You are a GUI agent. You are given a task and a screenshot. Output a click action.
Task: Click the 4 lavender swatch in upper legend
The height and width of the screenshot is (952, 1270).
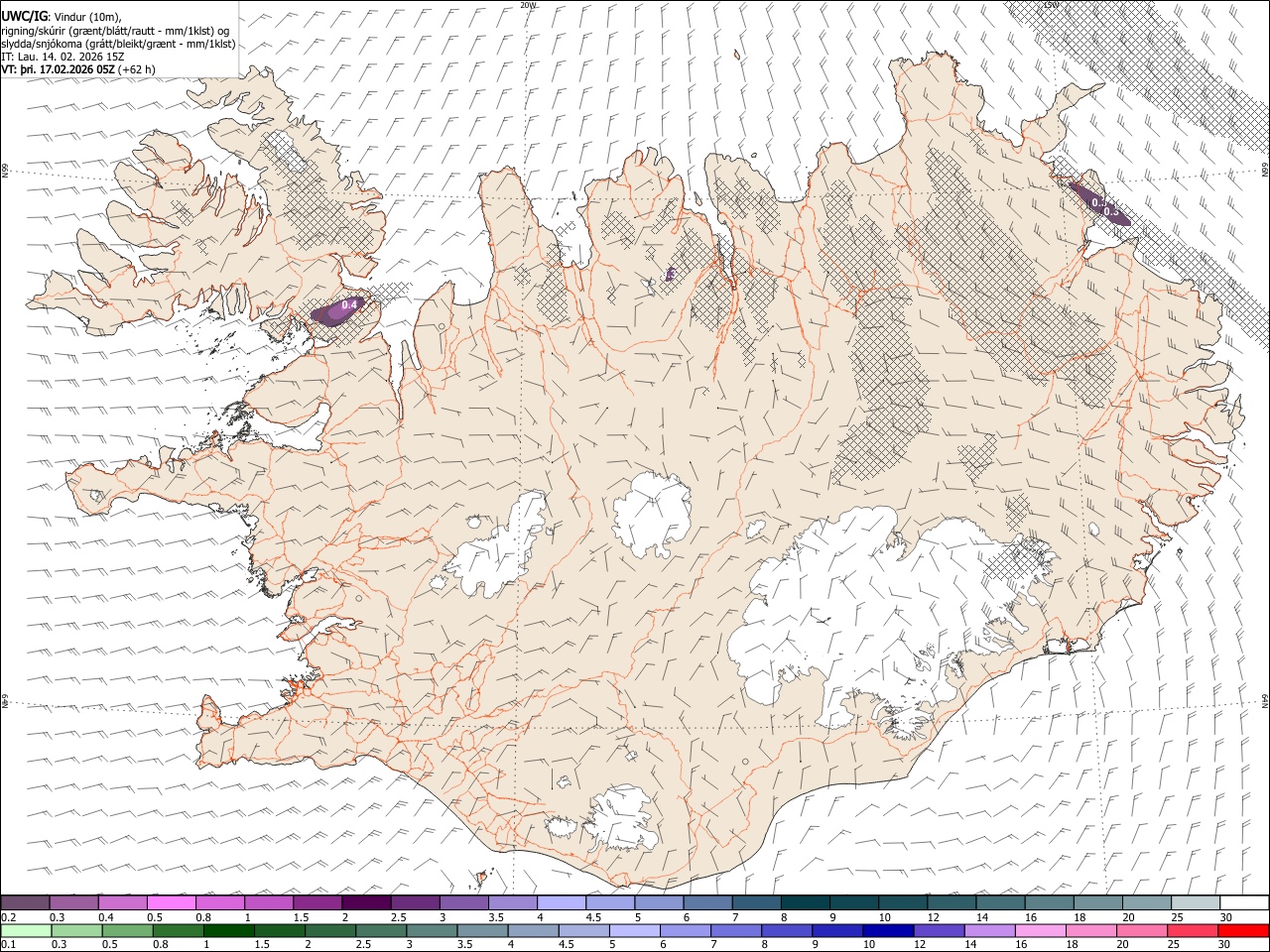click(562, 903)
